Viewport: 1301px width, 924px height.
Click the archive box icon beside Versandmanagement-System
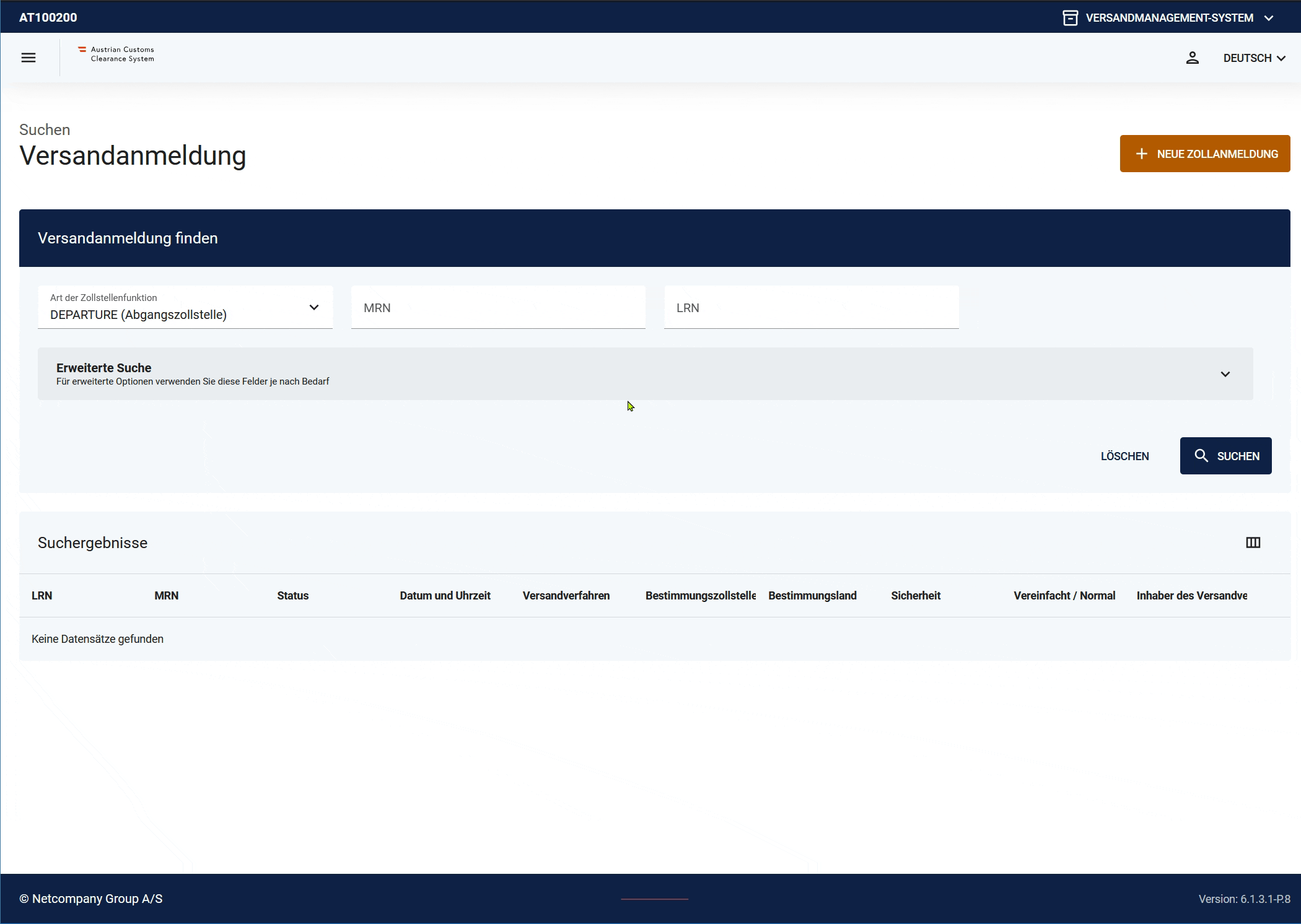click(x=1070, y=18)
